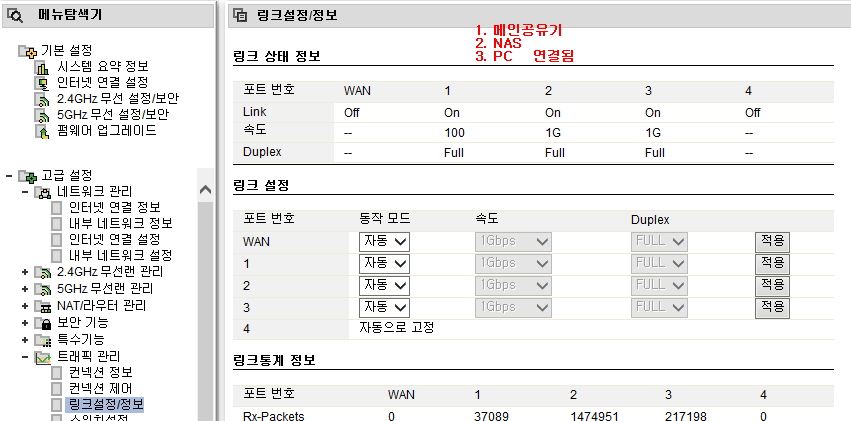Click 적용 button for WAN port

pos(772,242)
